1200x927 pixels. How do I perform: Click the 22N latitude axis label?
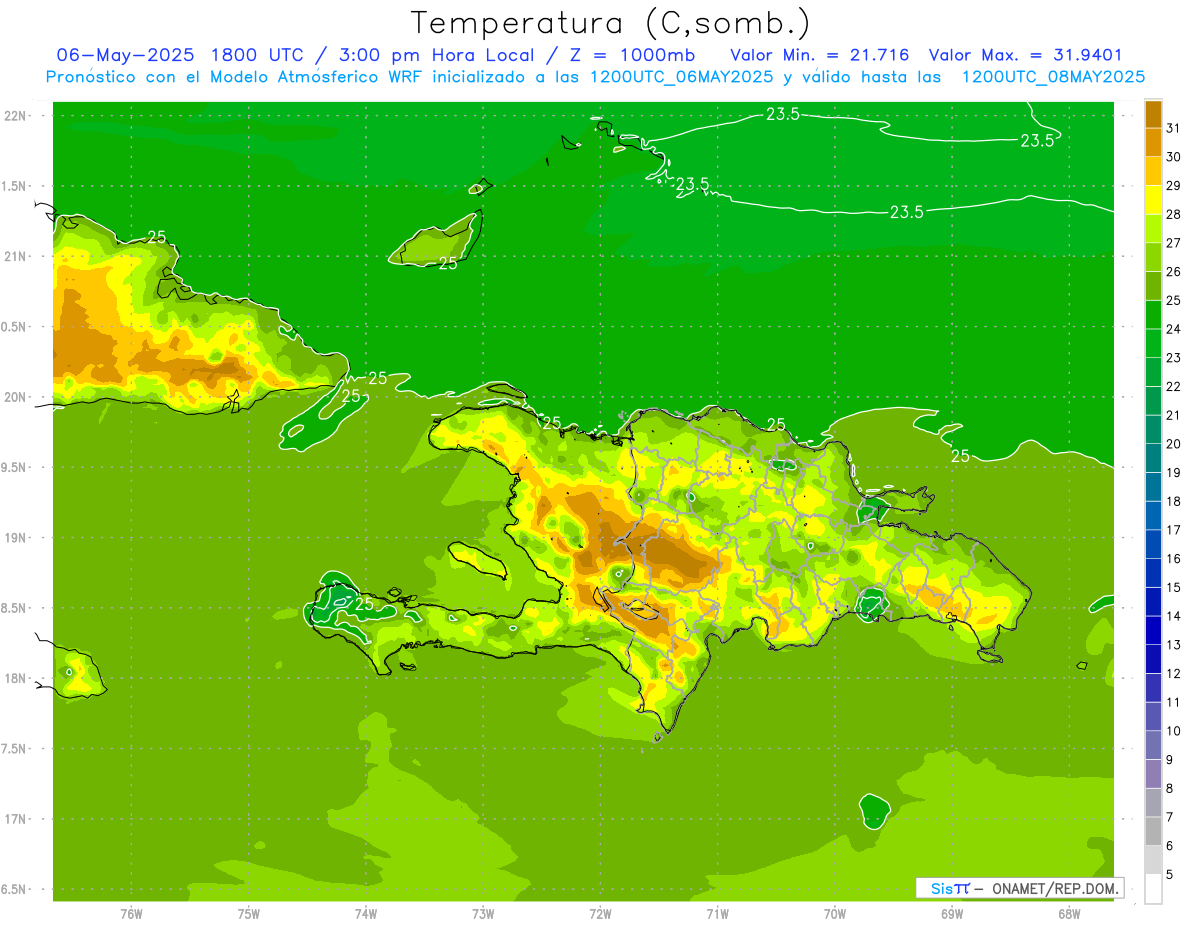coord(17,116)
